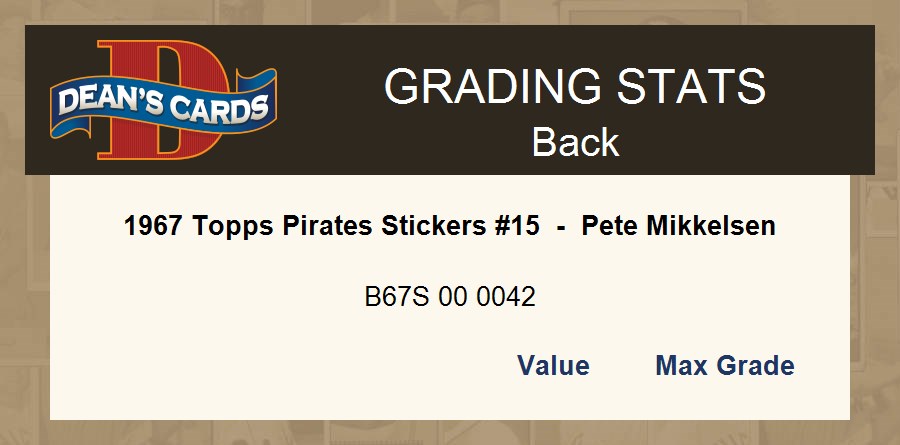The width and height of the screenshot is (900, 445).
Task: Click the dash before Pete Mikkelsen
Action: pyautogui.click(x=561, y=227)
